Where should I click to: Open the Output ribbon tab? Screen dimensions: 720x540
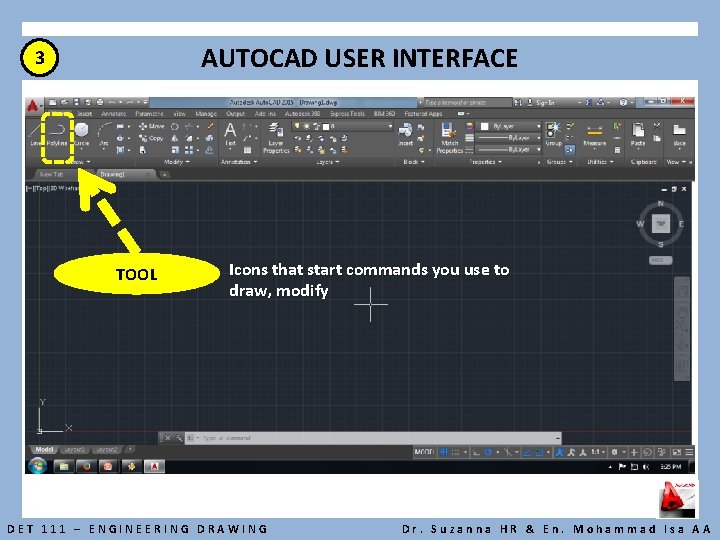tap(235, 113)
